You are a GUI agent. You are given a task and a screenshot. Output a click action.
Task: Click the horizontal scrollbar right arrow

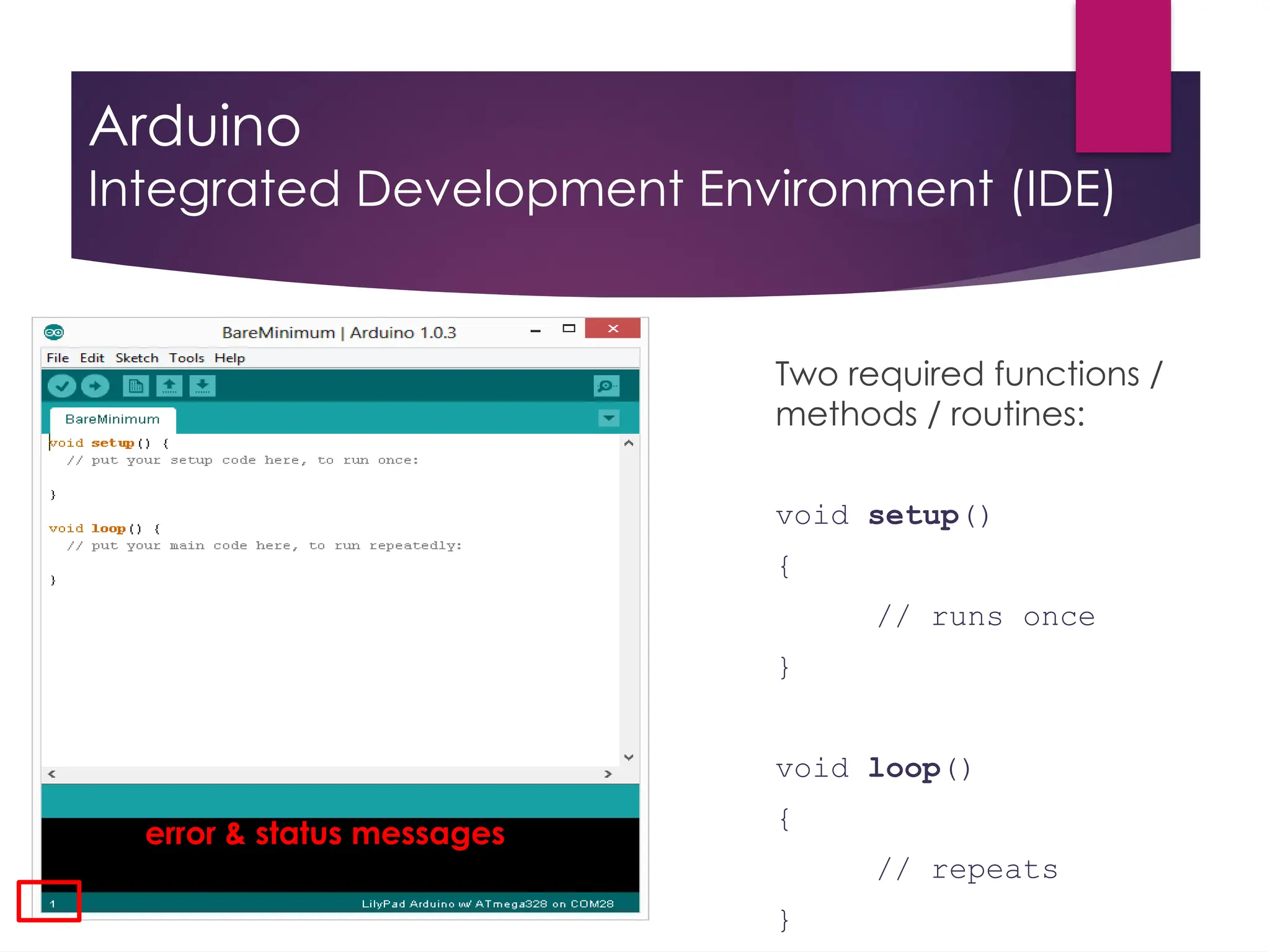pyautogui.click(x=608, y=773)
